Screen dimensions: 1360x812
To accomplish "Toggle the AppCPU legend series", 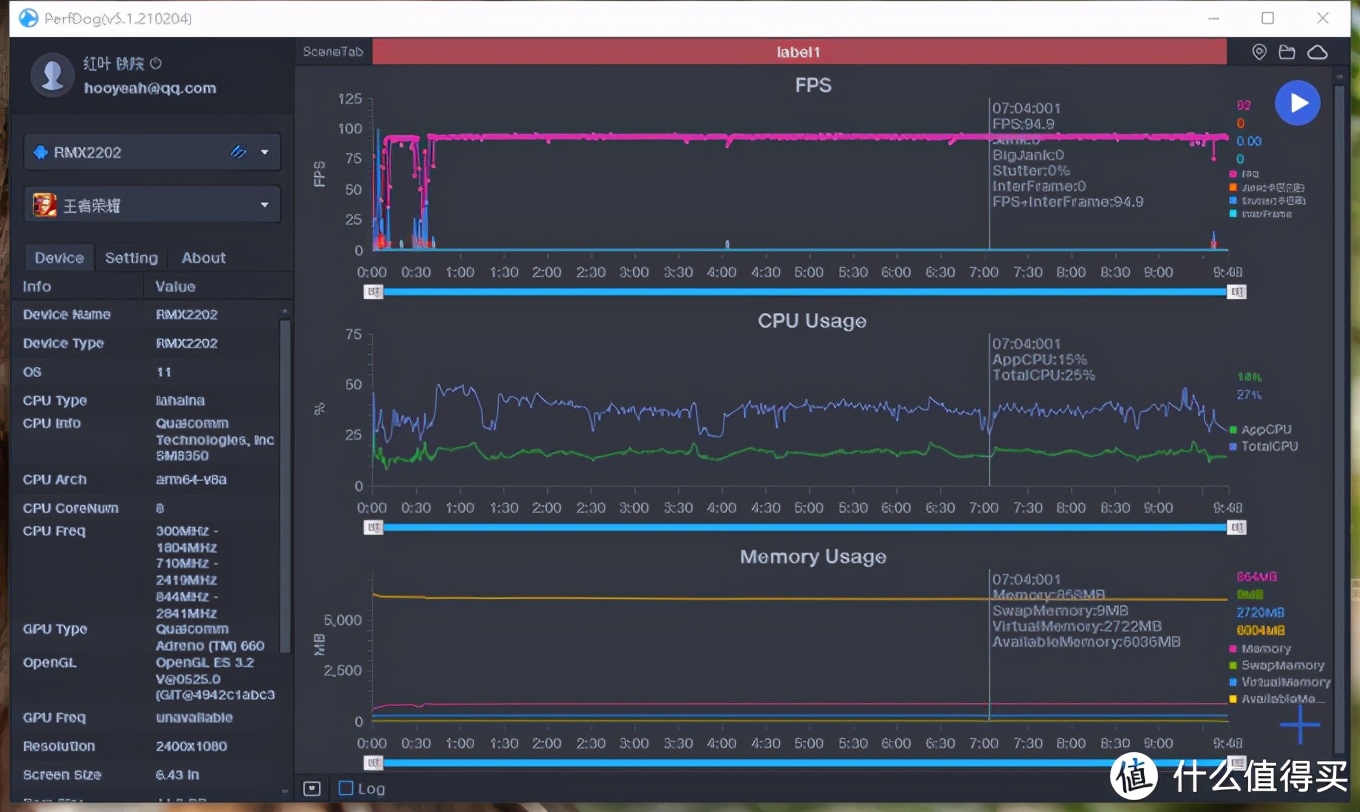I will (1264, 429).
